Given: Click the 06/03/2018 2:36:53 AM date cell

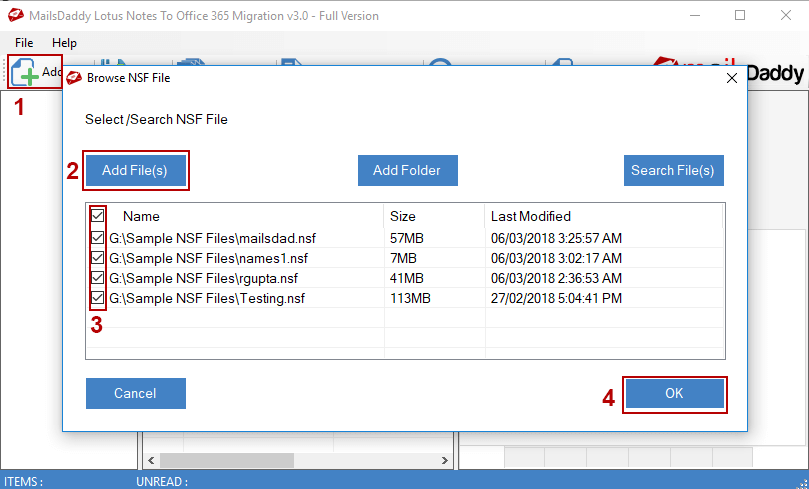Looking at the screenshot, I should coord(556,278).
